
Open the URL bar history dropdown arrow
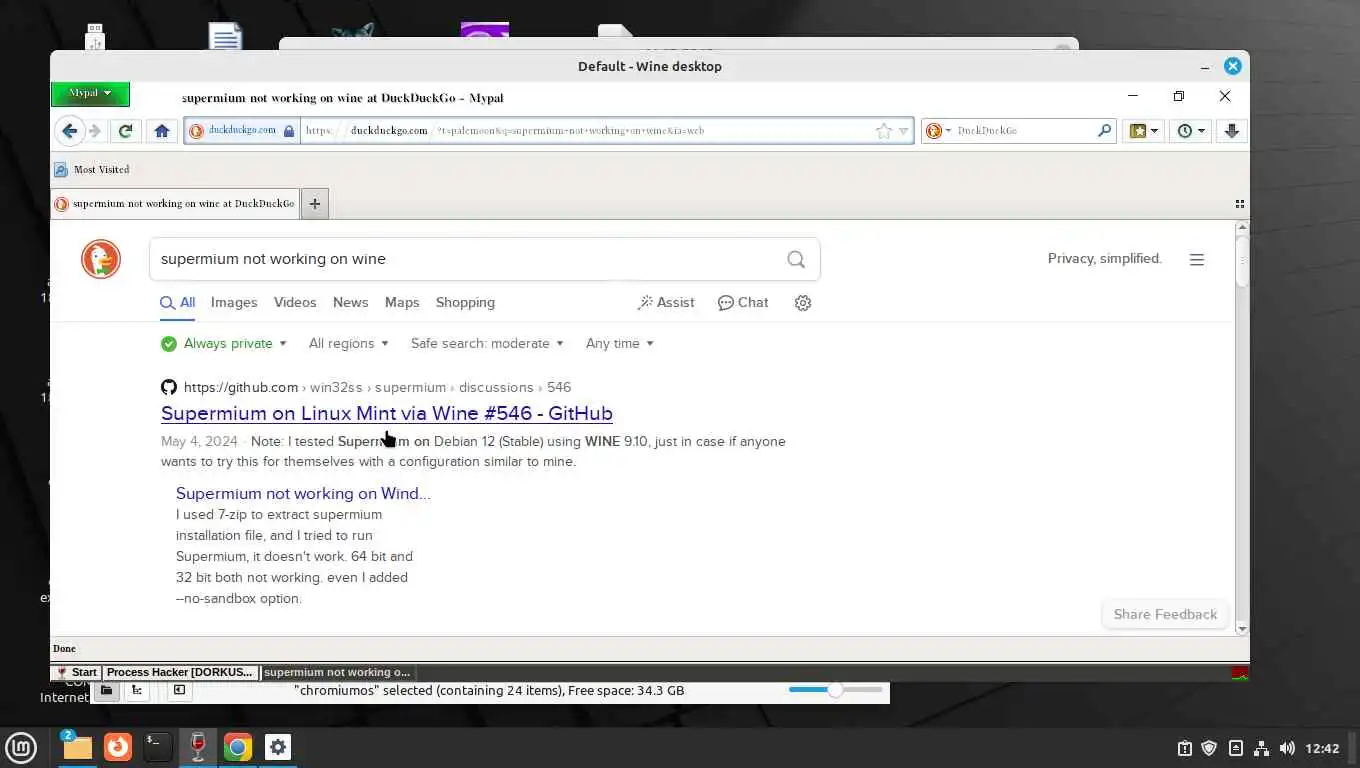point(904,131)
